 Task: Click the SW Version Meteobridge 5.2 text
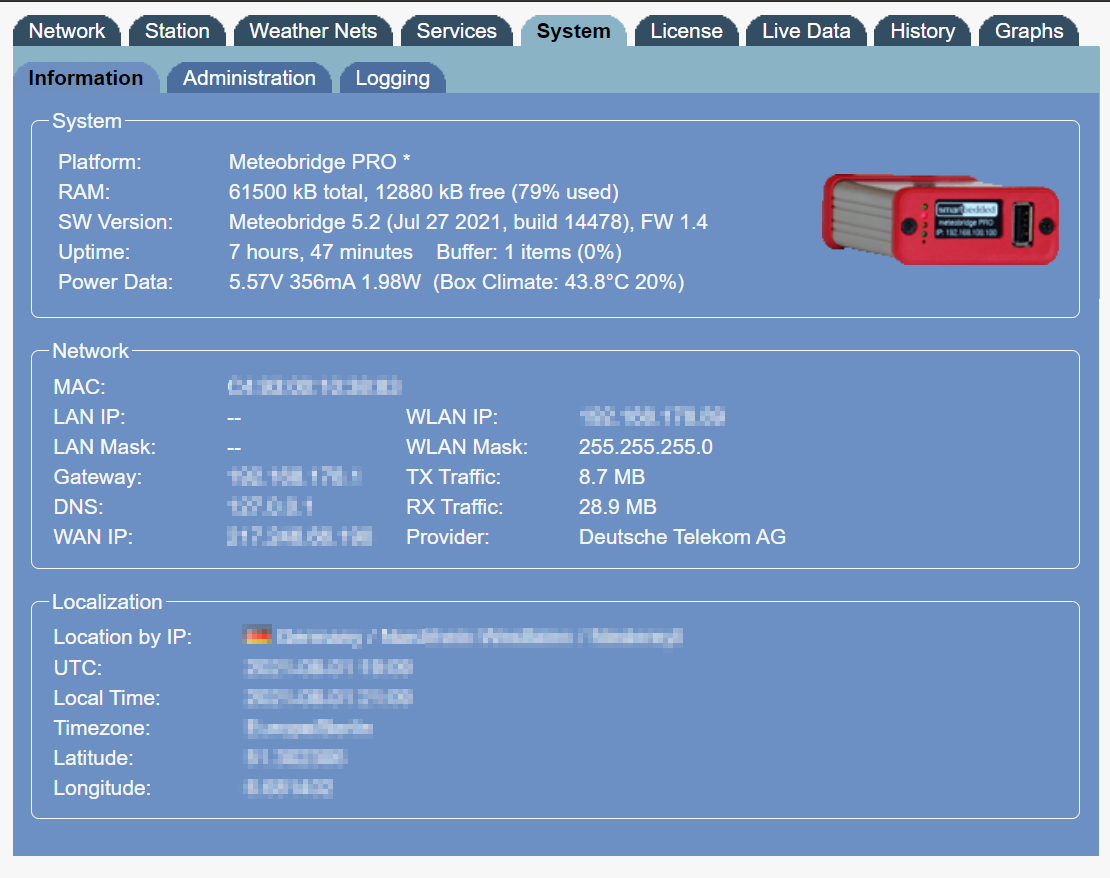pyautogui.click(x=468, y=222)
